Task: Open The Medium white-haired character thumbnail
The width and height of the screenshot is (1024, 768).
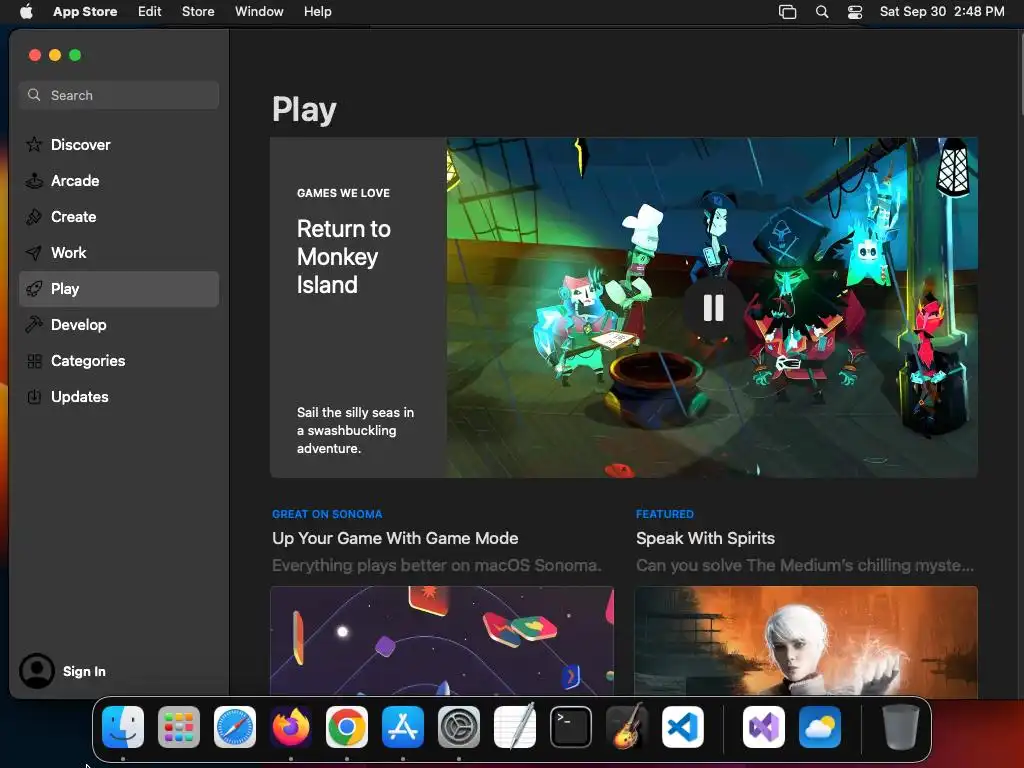Action: pos(806,641)
